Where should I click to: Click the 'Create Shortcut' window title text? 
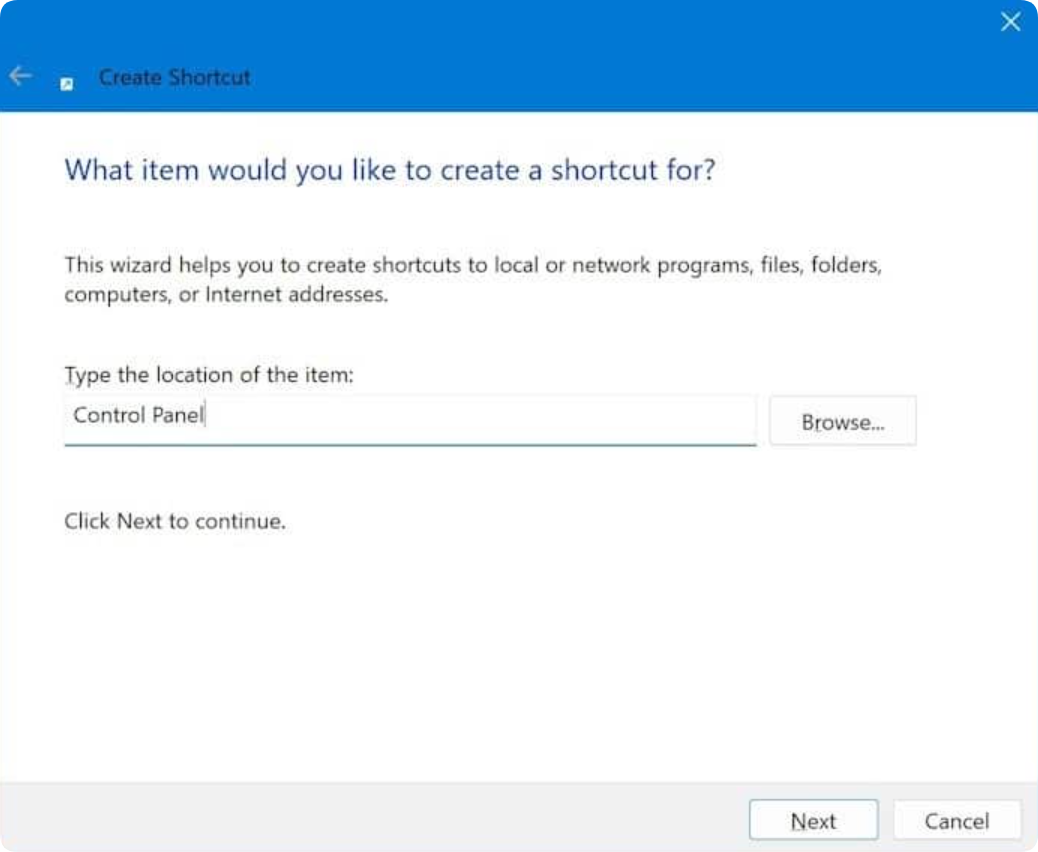click(174, 78)
